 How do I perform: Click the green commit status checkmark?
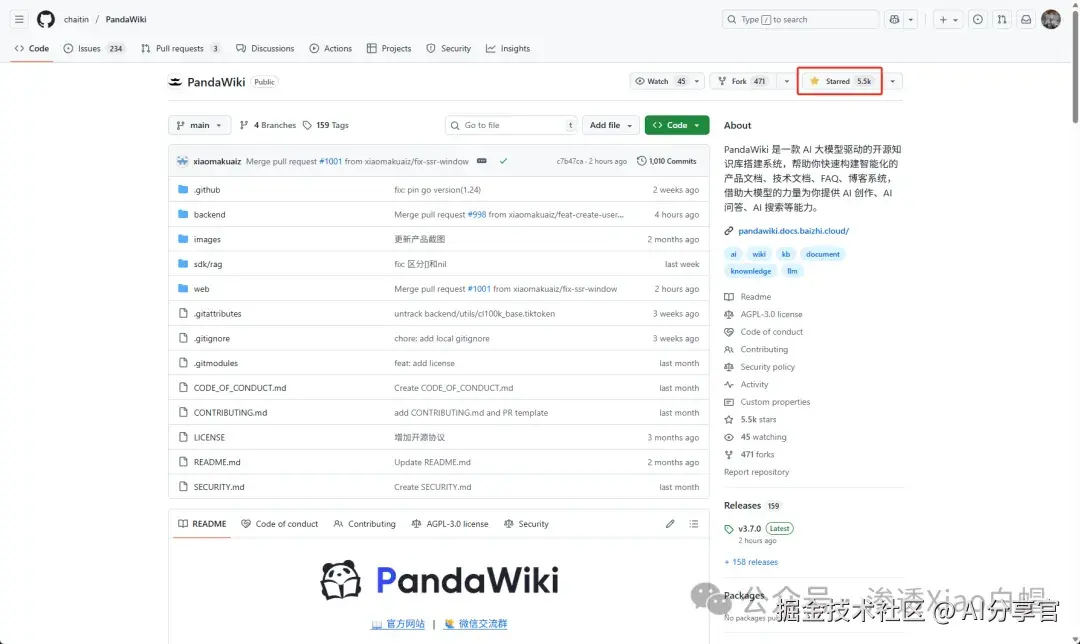503,161
